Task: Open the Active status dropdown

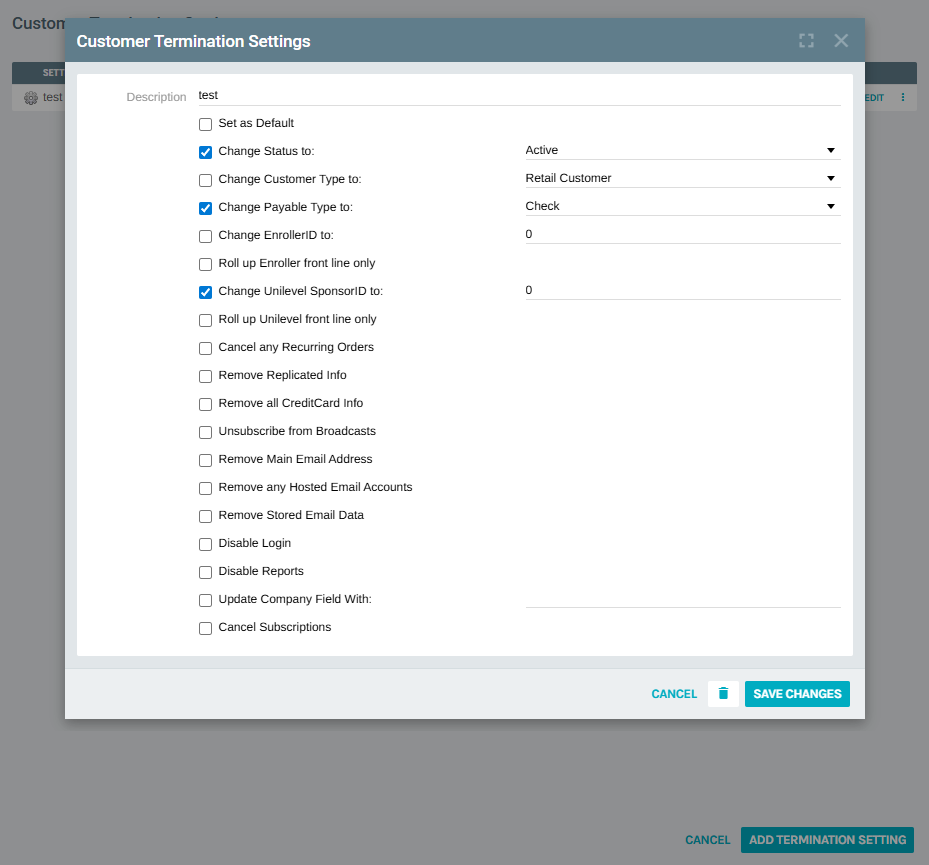Action: 831,150
